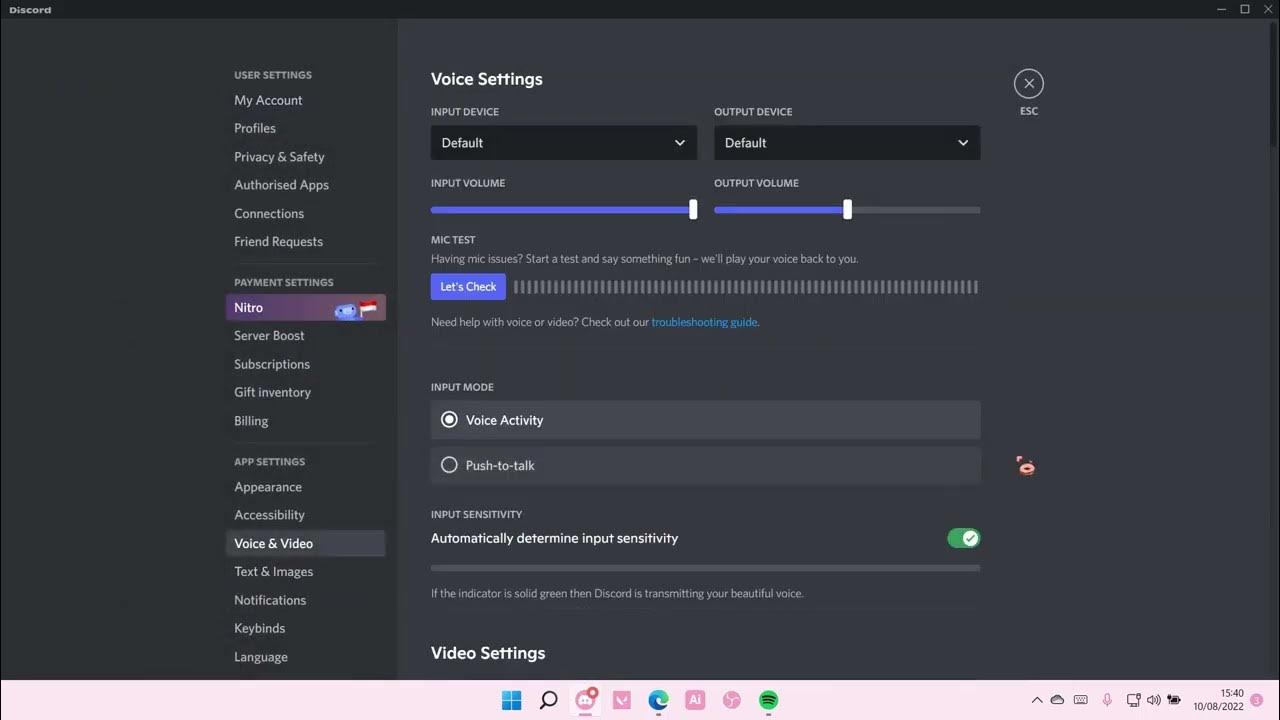1280x720 pixels.
Task: Click pink circular app icon beside Spotify
Action: point(732,700)
